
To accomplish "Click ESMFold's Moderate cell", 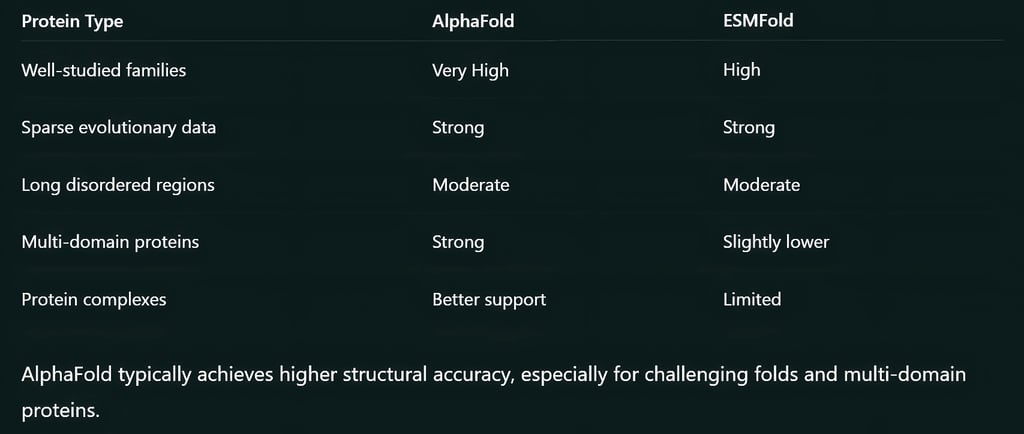I will coord(761,185).
